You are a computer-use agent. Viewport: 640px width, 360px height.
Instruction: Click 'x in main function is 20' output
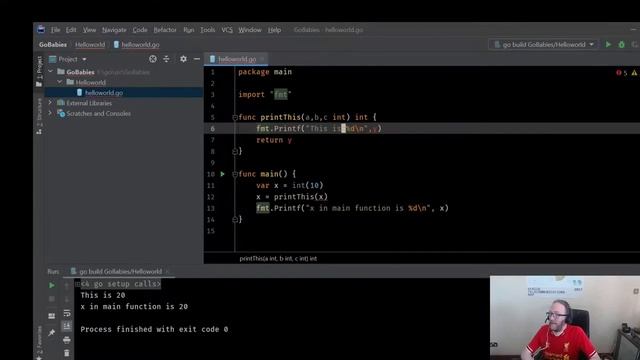(134, 307)
